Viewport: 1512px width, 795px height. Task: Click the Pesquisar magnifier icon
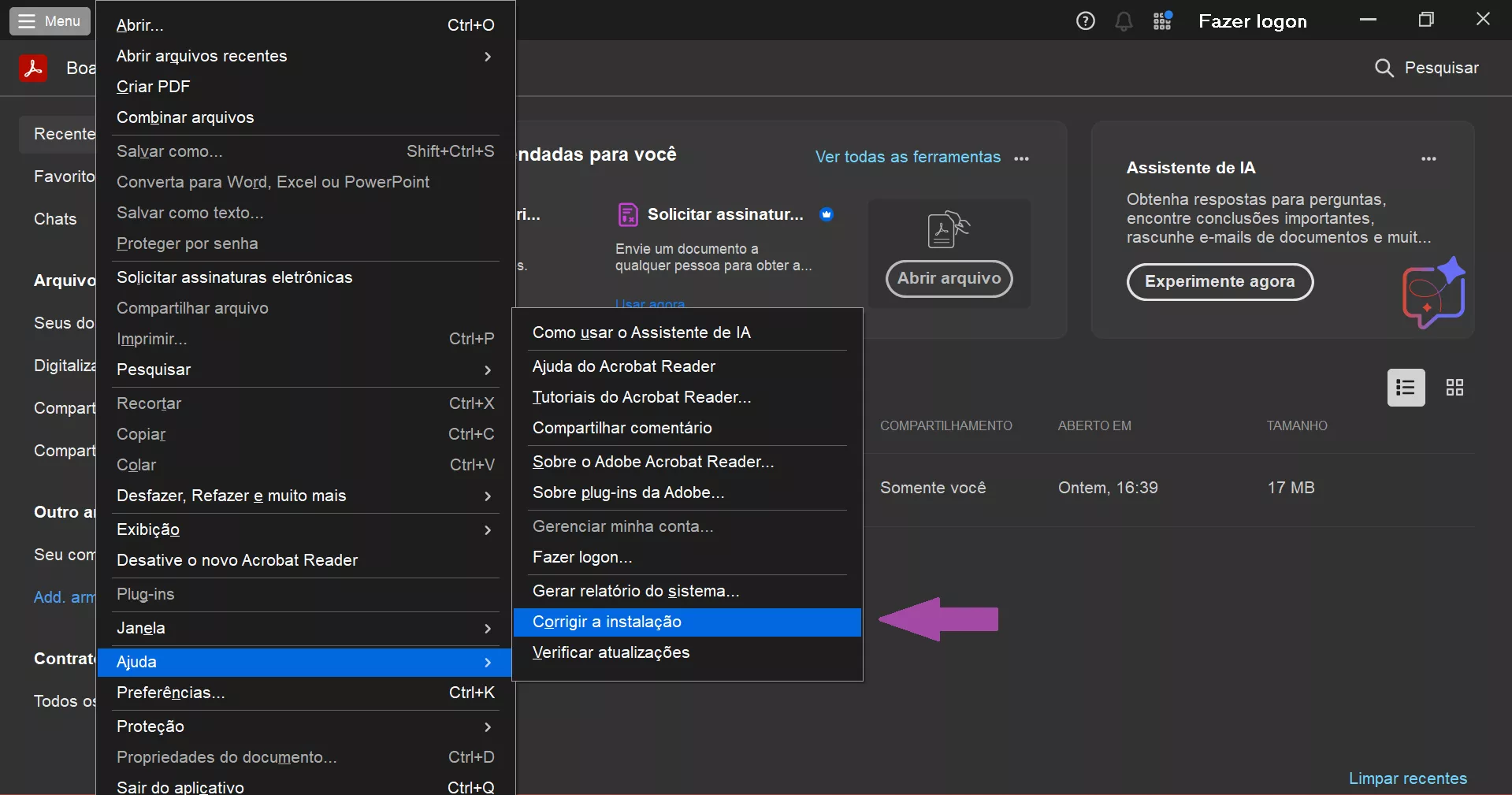coord(1384,69)
